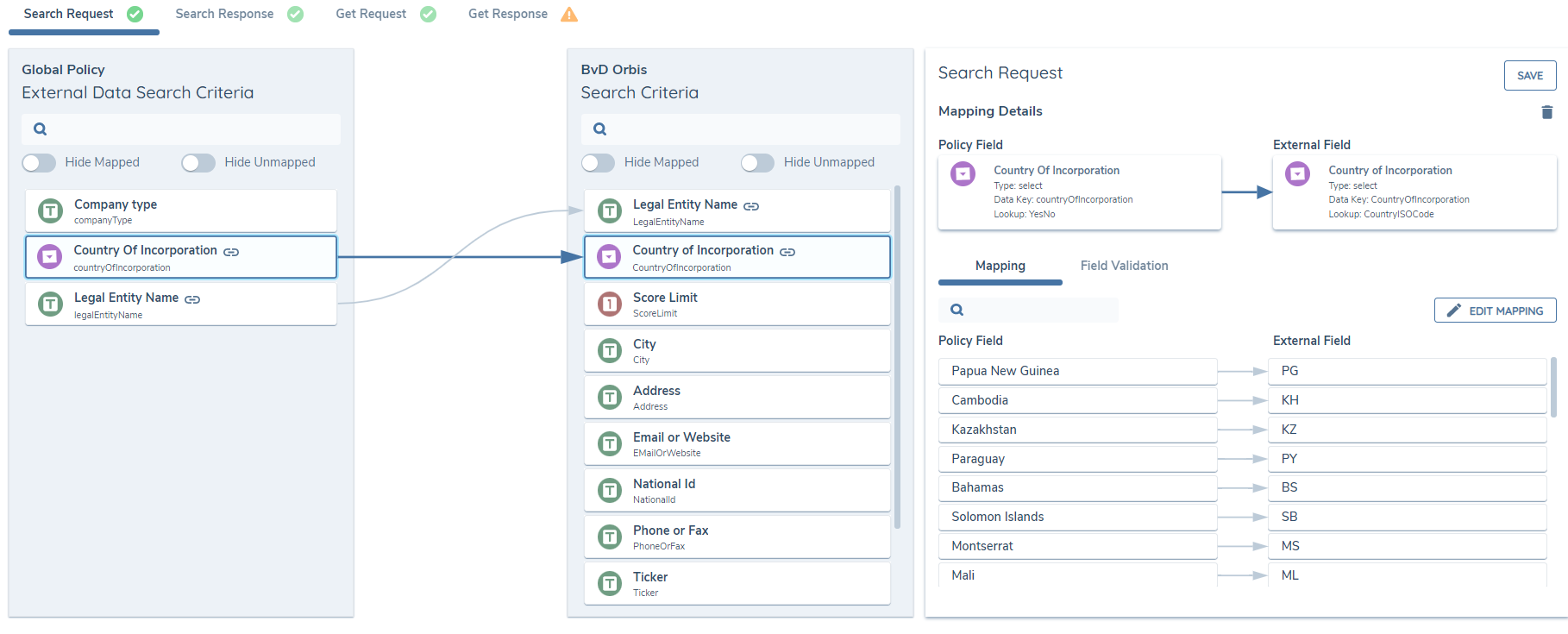Click the BvD Orbis field list scrollbar
The image size is (1568, 634).
point(897,356)
